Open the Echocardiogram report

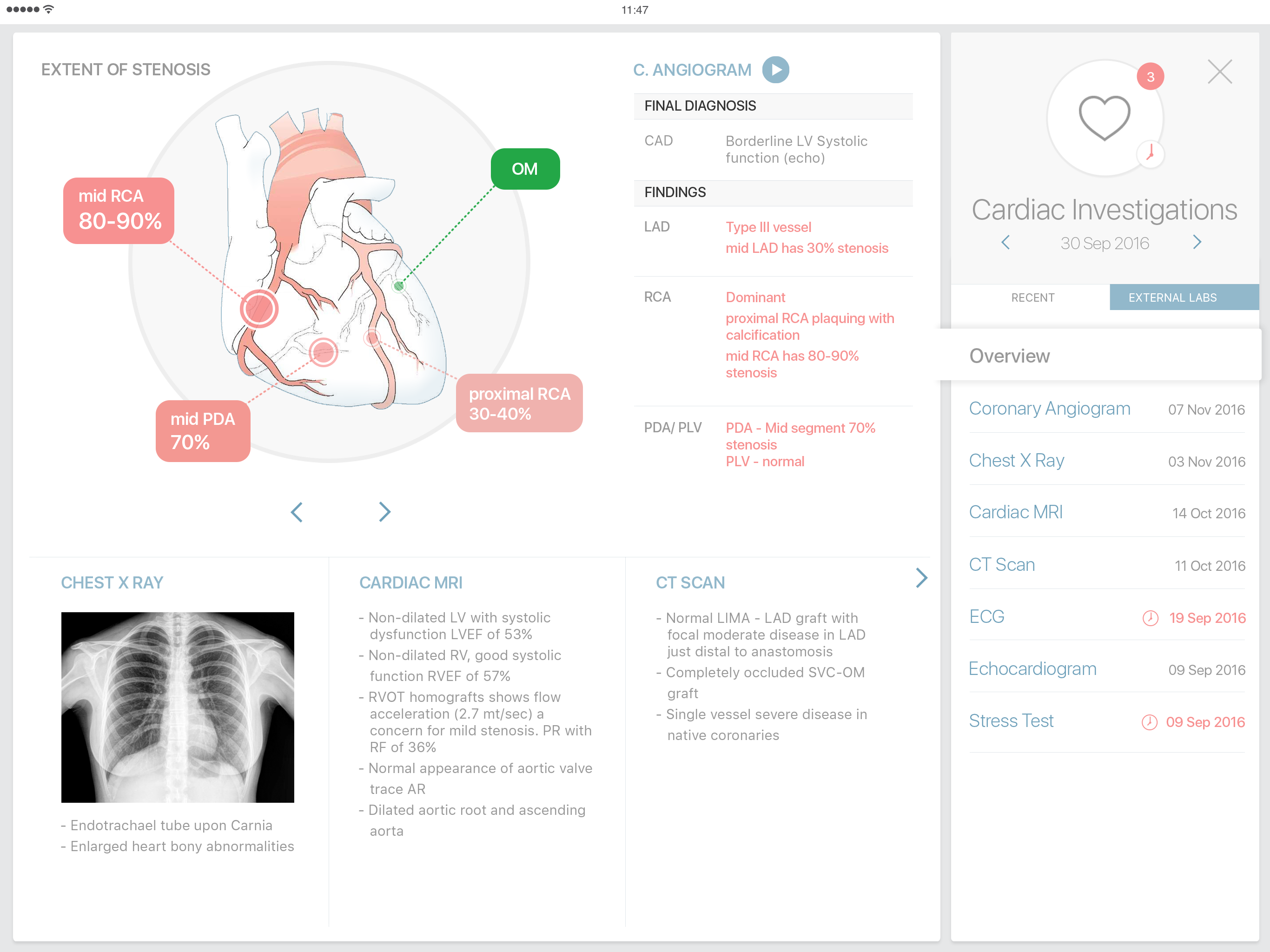tap(1032, 669)
